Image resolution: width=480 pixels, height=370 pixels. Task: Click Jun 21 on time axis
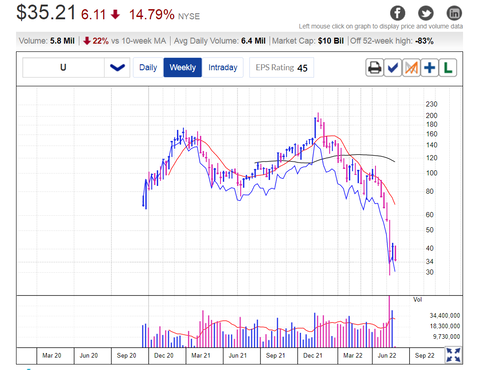[238, 356]
